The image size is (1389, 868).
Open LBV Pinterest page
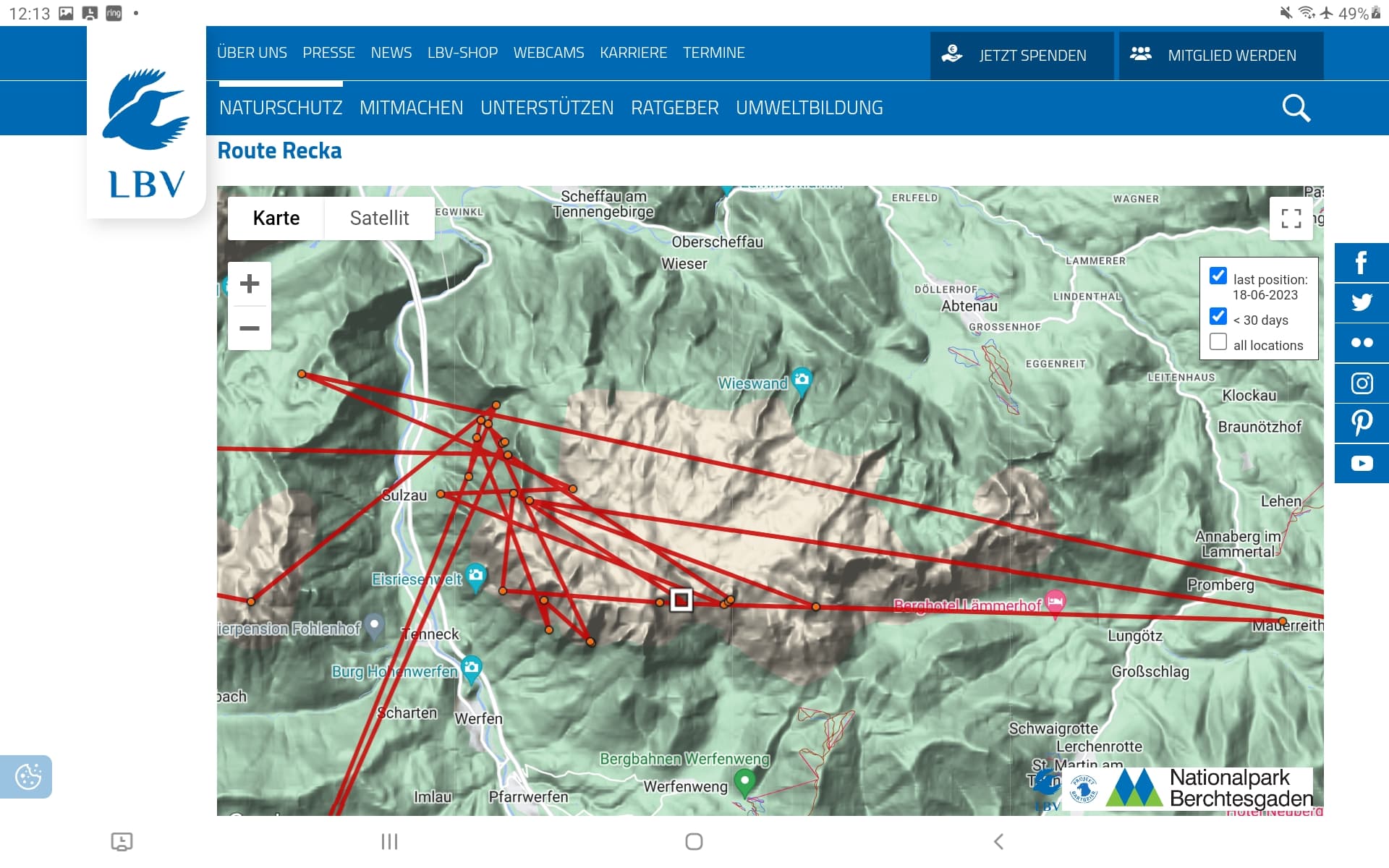pos(1362,423)
